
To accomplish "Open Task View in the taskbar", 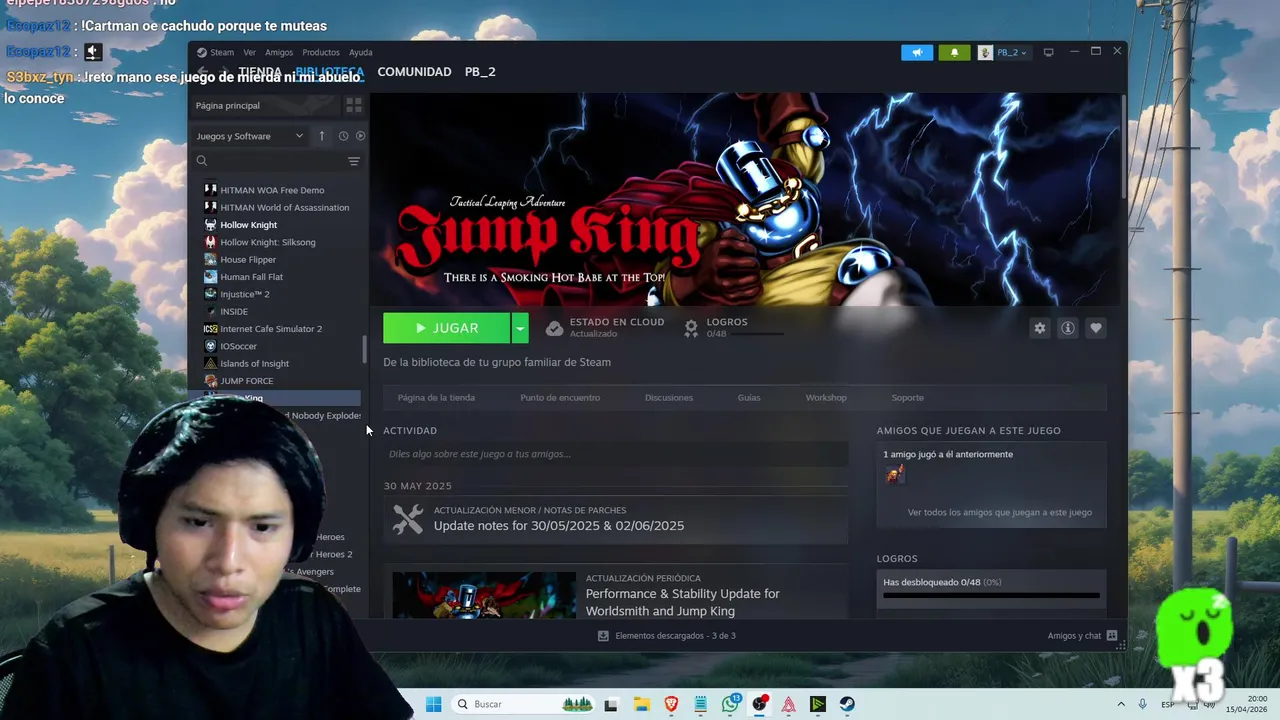I will tap(611, 704).
